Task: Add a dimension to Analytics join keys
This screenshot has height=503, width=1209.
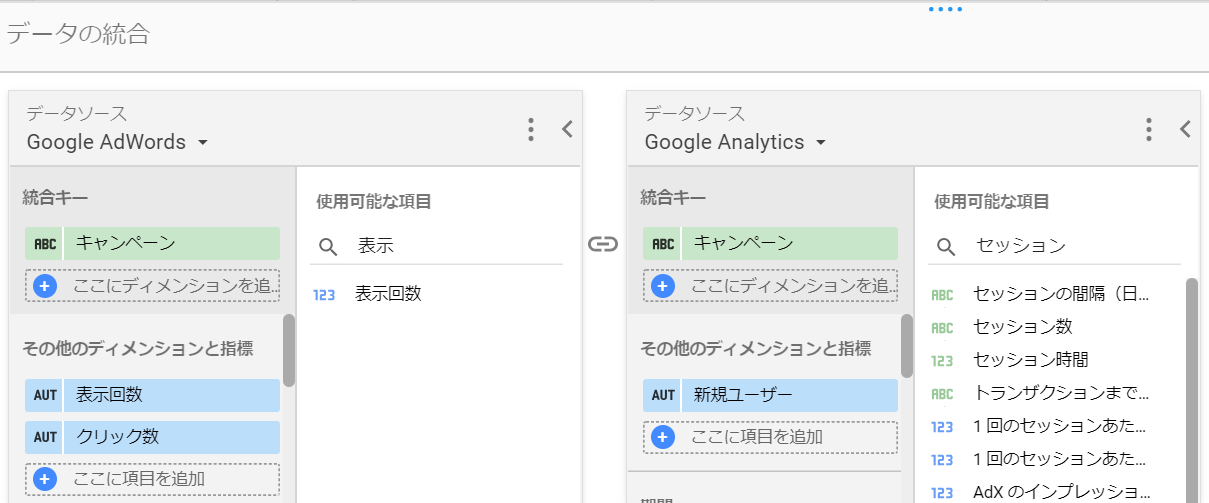Action: 770,286
